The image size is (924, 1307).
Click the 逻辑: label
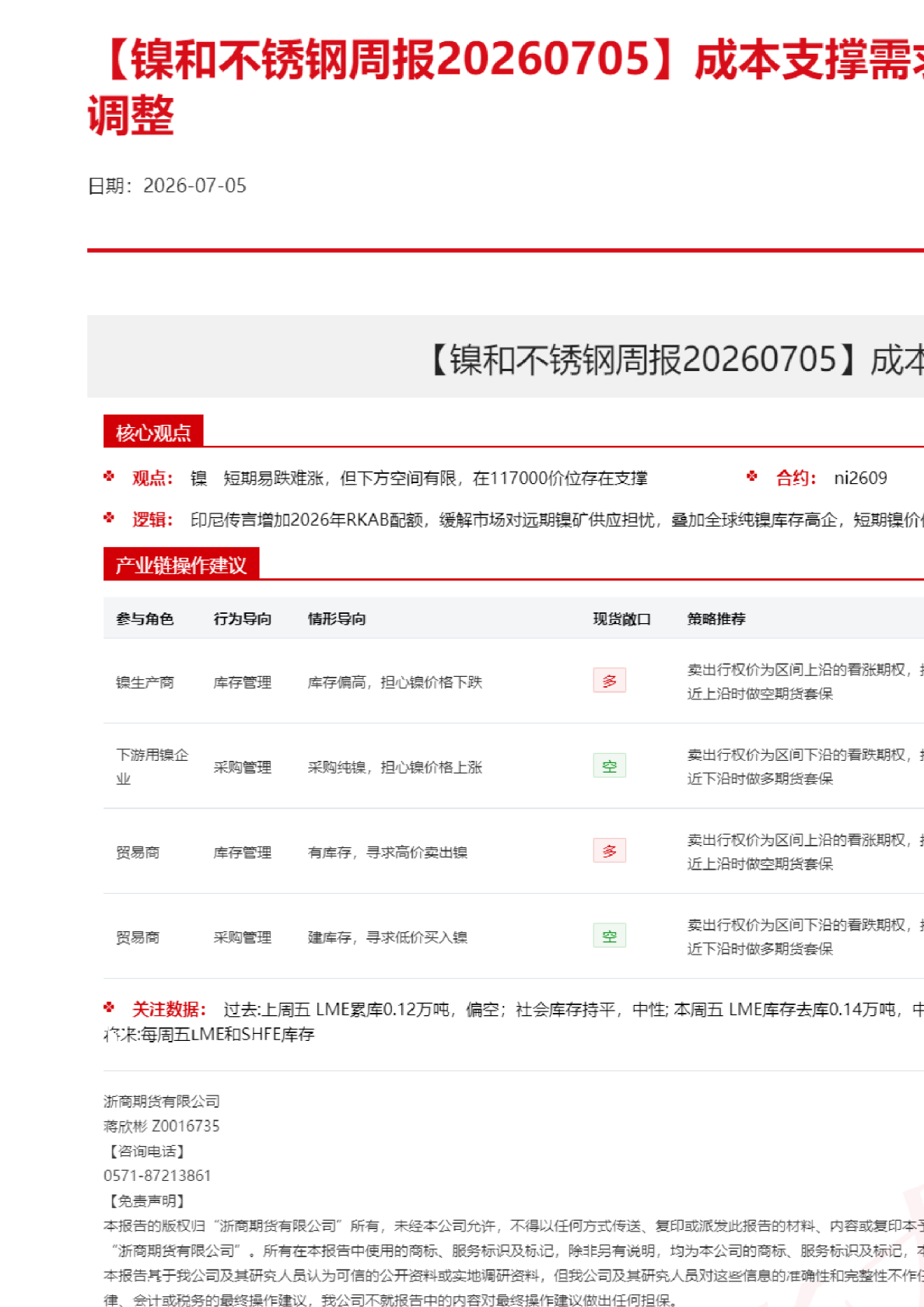click(x=152, y=520)
